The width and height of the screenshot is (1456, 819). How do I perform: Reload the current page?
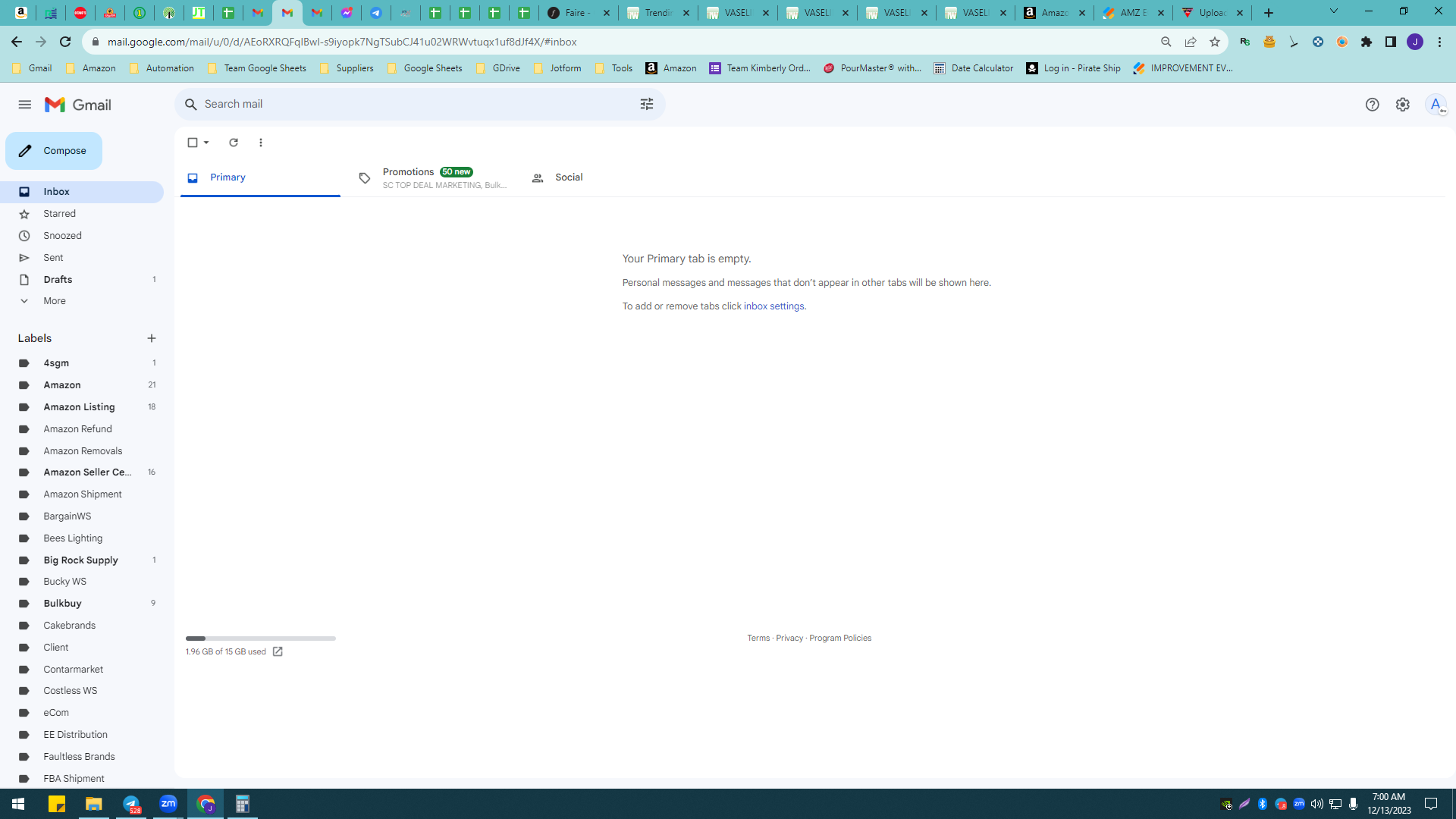65,42
